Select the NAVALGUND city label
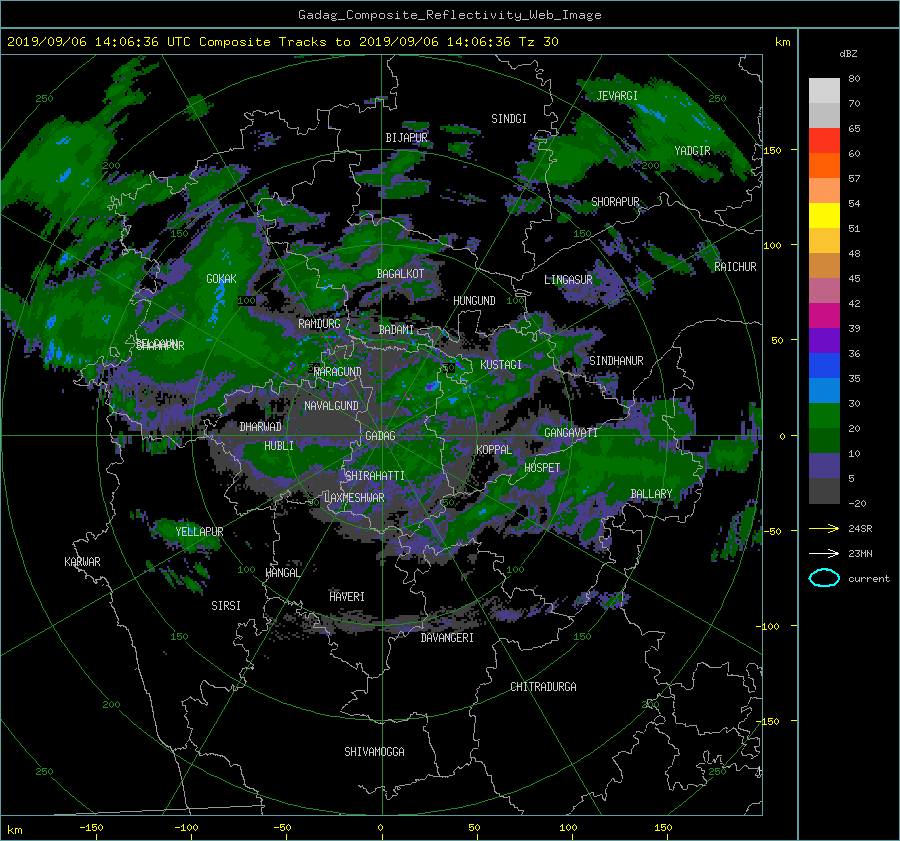This screenshot has height=841, width=900. (x=331, y=406)
